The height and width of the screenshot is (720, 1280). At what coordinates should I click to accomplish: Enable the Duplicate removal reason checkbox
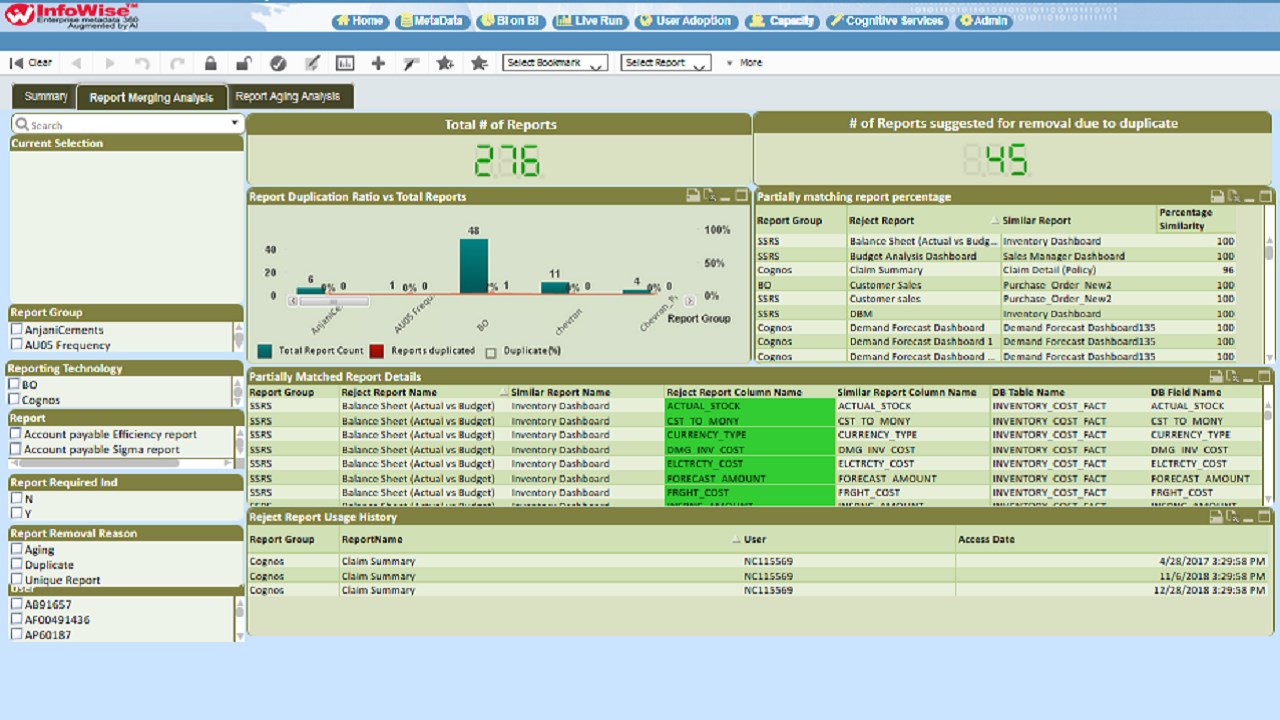point(17,565)
